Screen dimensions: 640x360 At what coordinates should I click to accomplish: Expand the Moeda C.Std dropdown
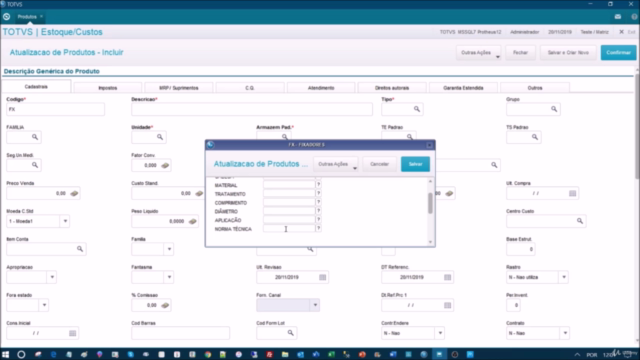(65, 221)
